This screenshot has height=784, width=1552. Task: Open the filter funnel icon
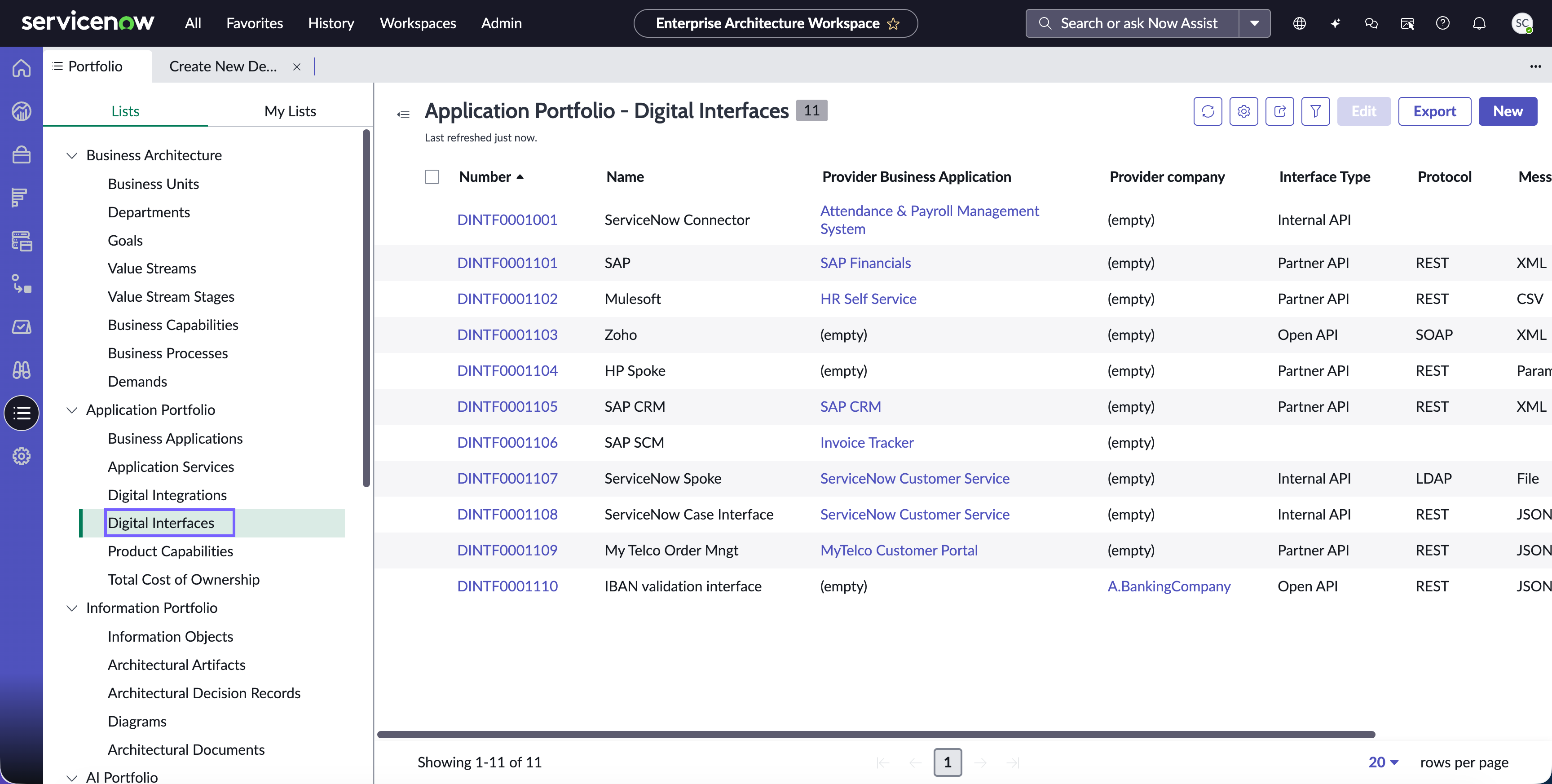1315,111
